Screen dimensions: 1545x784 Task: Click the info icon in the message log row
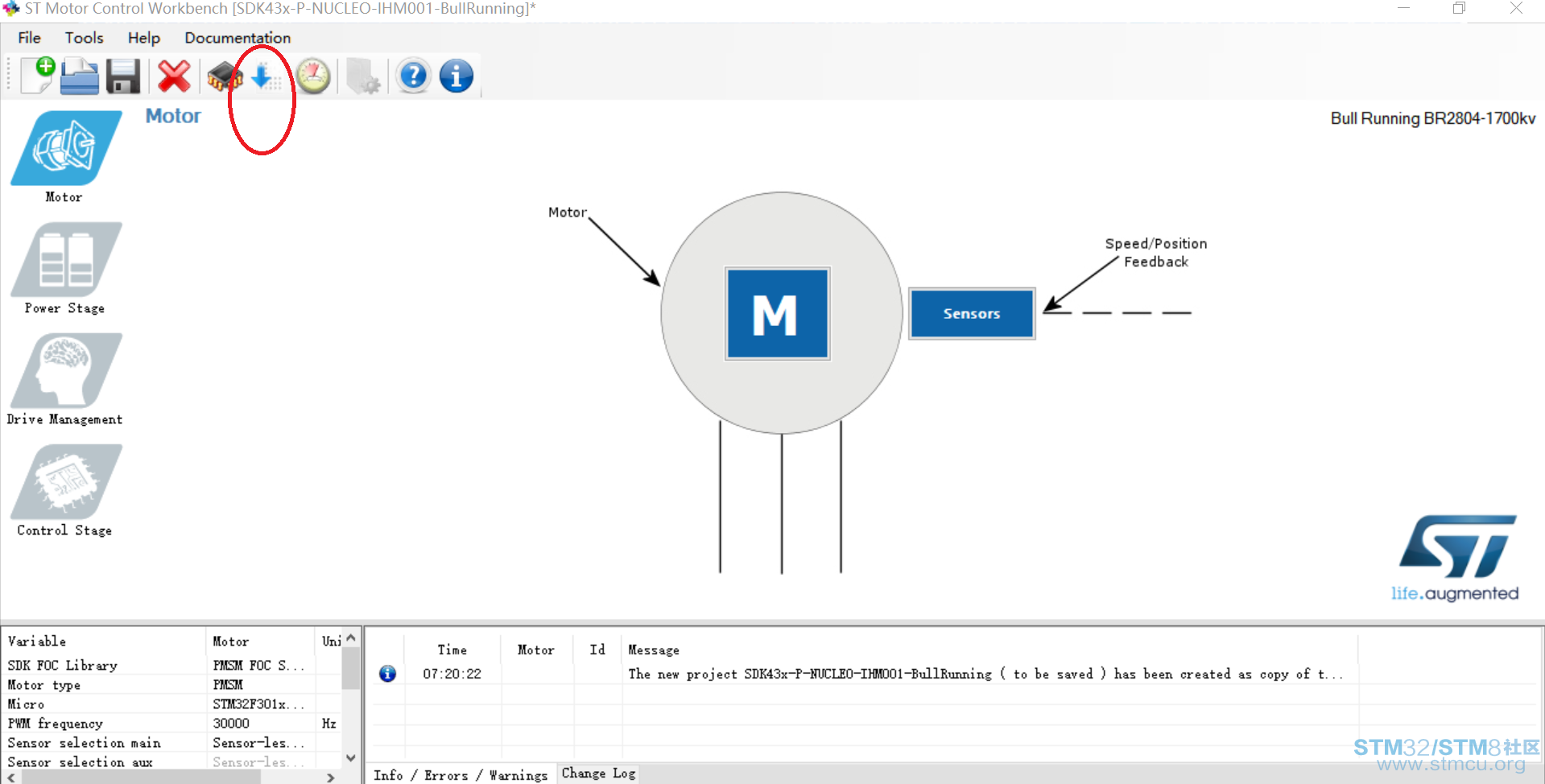387,674
